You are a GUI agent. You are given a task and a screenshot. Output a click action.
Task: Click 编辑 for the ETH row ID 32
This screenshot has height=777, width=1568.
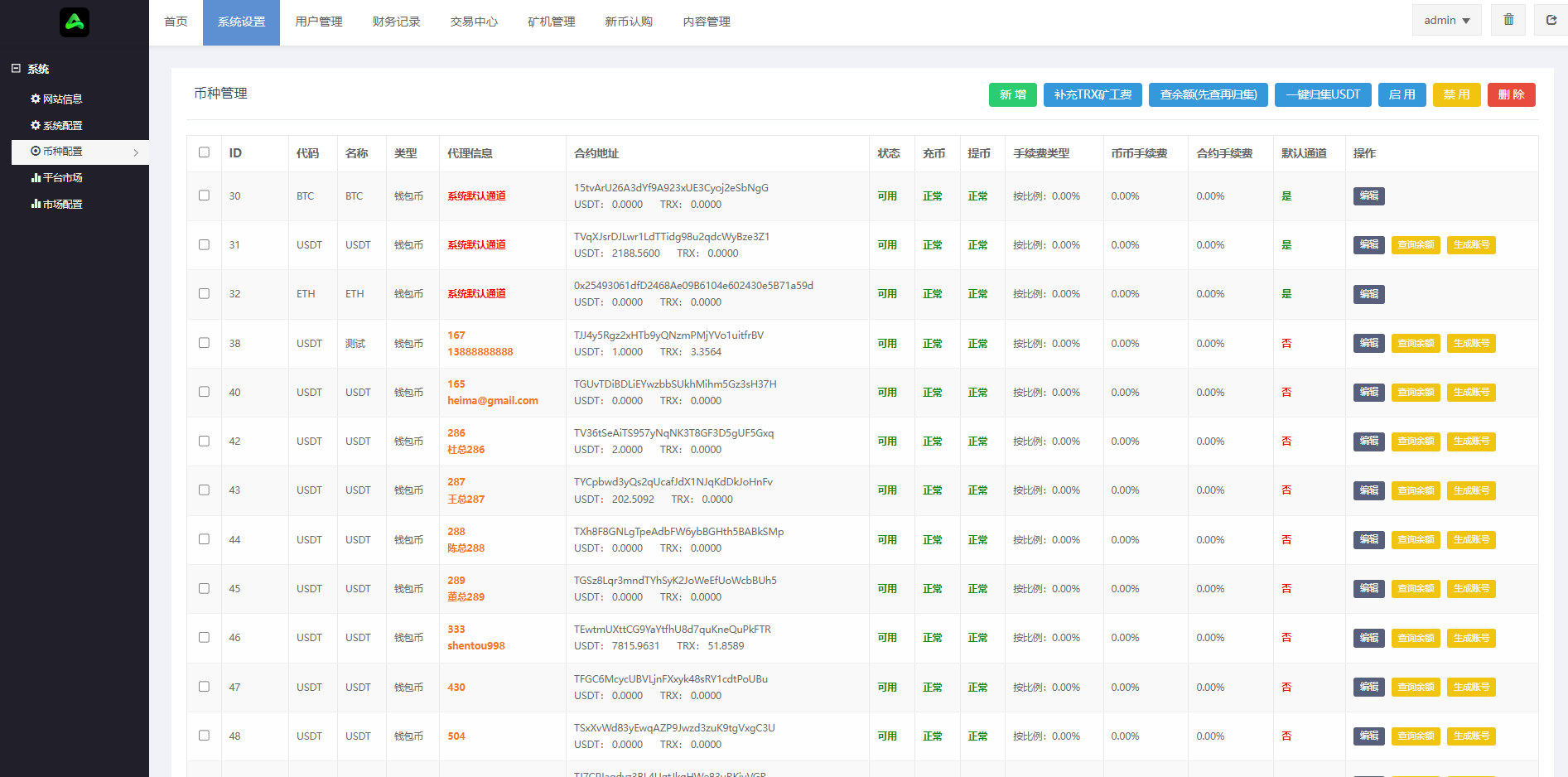coord(1369,293)
